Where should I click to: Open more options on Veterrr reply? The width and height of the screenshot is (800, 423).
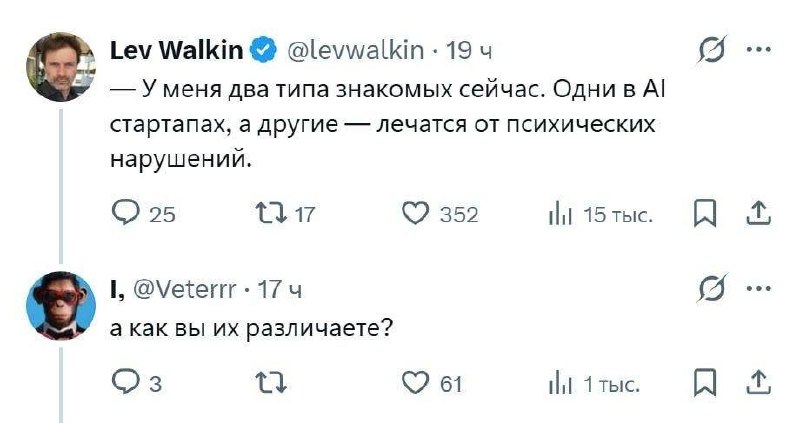coord(759,288)
